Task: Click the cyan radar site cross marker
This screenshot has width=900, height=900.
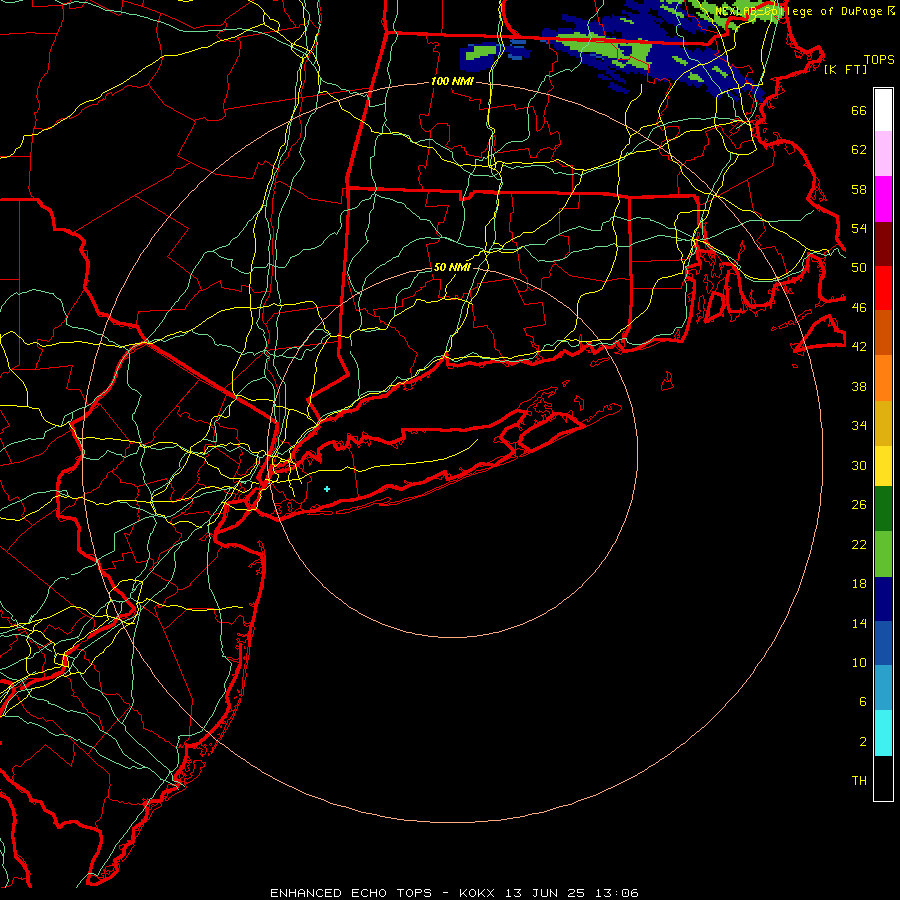Action: 327,489
